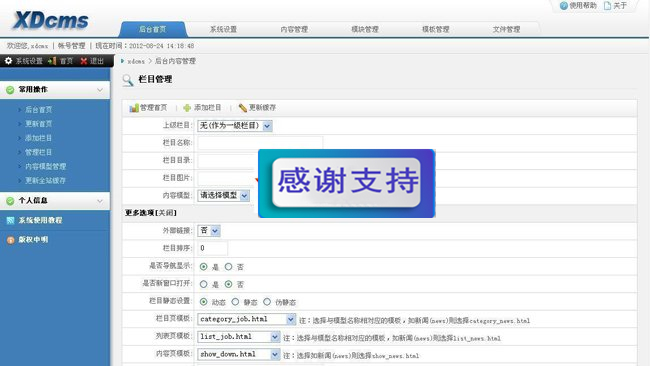Click the 后台内容管理 breadcrumb
This screenshot has width=650, height=366.
pyautogui.click(x=175, y=61)
